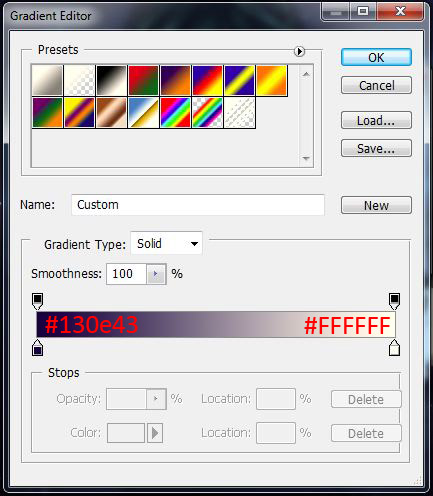Open the Gradient Type dropdown
433x496 pixels.
(x=166, y=244)
